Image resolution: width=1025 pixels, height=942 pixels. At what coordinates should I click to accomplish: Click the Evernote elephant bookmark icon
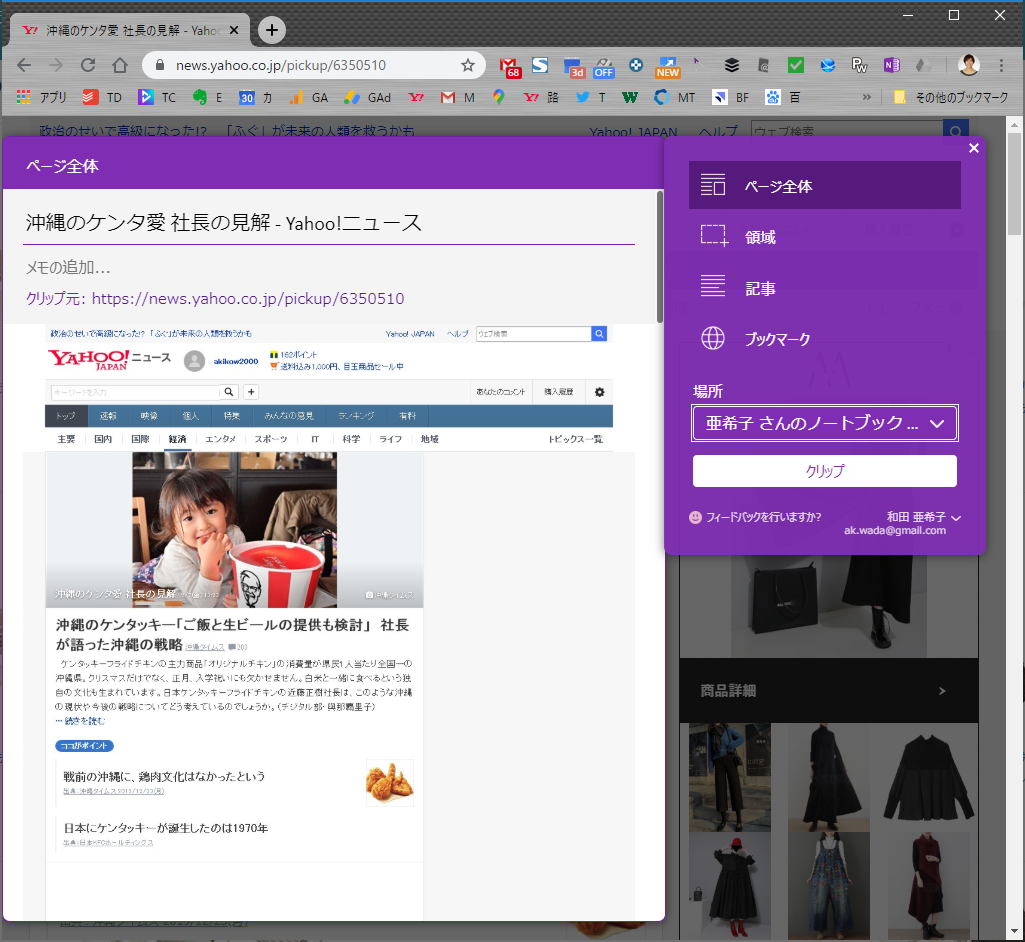pos(199,98)
